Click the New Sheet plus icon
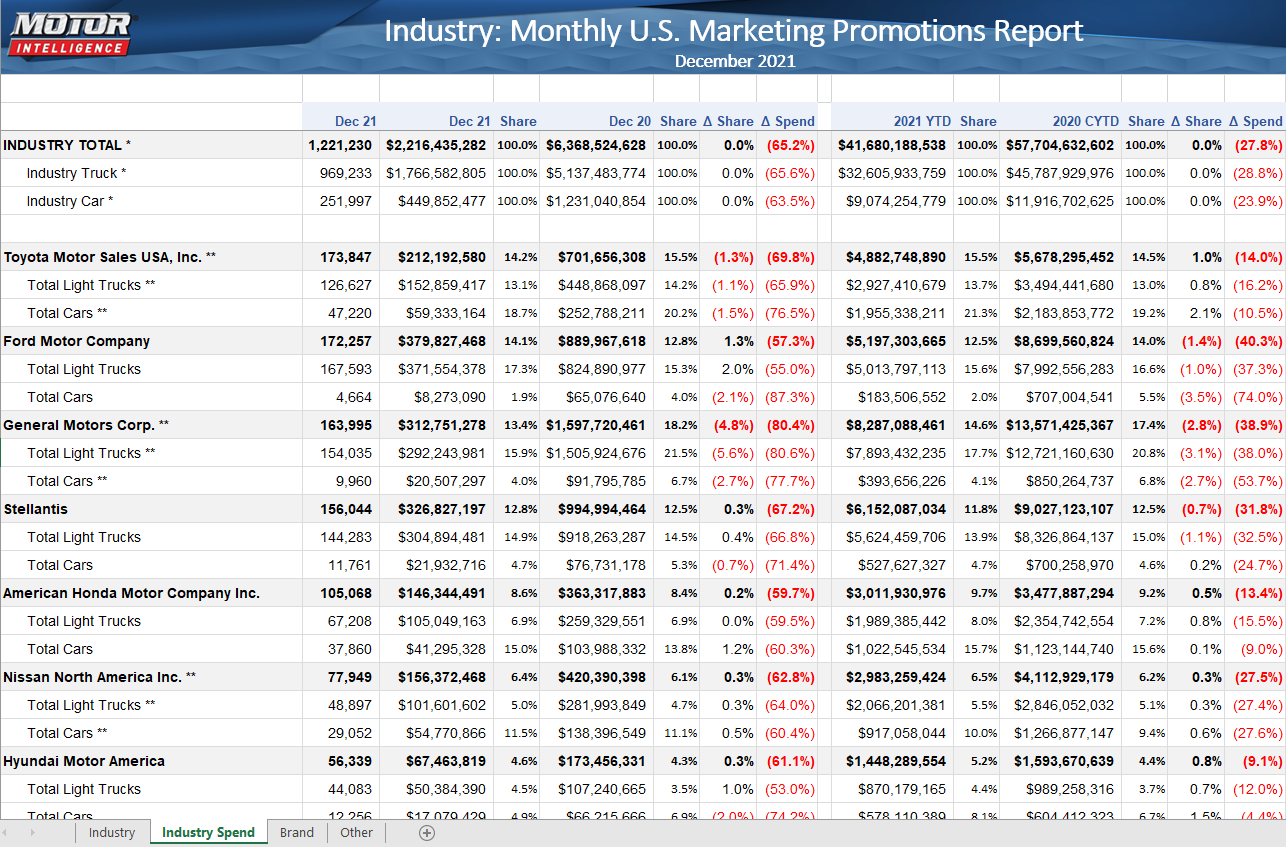Viewport: 1286px width, 847px height. 427,832
